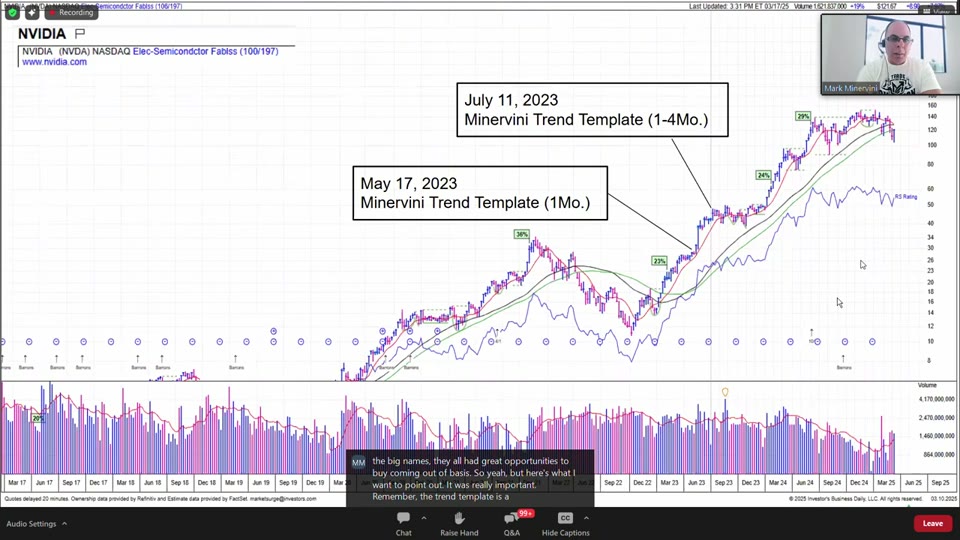Click the Dec 19 date on timeline
The width and height of the screenshot is (960, 540).
point(315,482)
